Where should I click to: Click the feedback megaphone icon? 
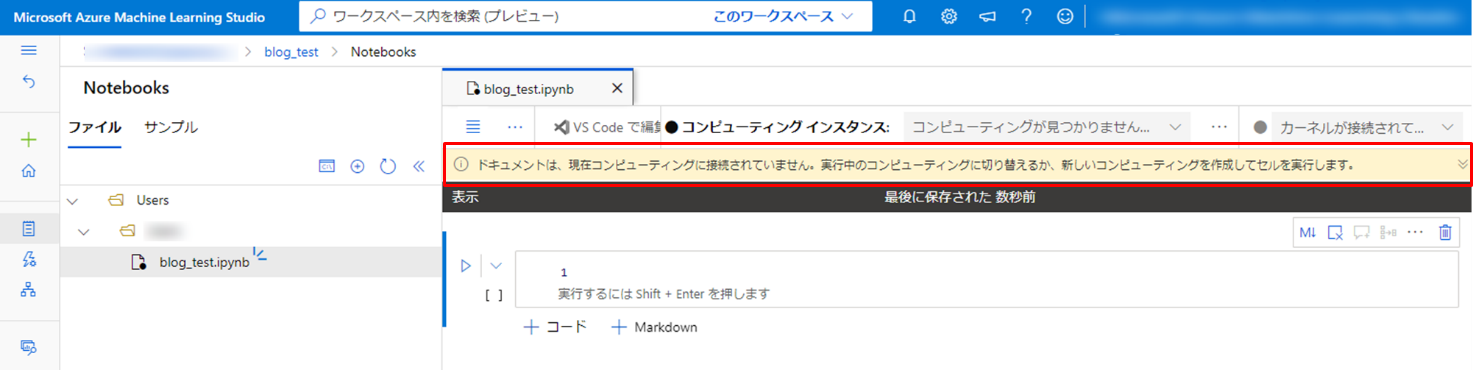coord(988,16)
